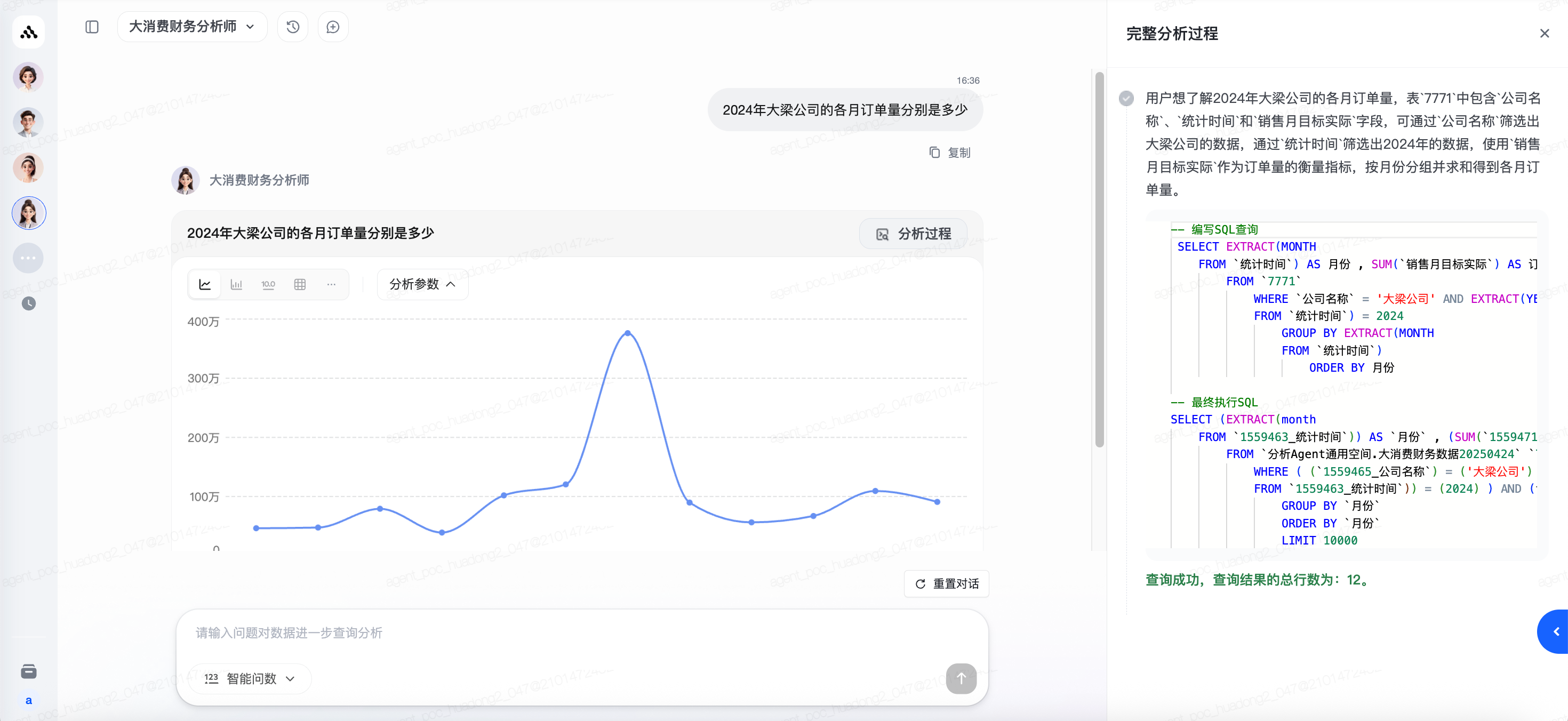Click the more agents ellipsis in sidebar
The image size is (1568, 721).
pos(28,258)
